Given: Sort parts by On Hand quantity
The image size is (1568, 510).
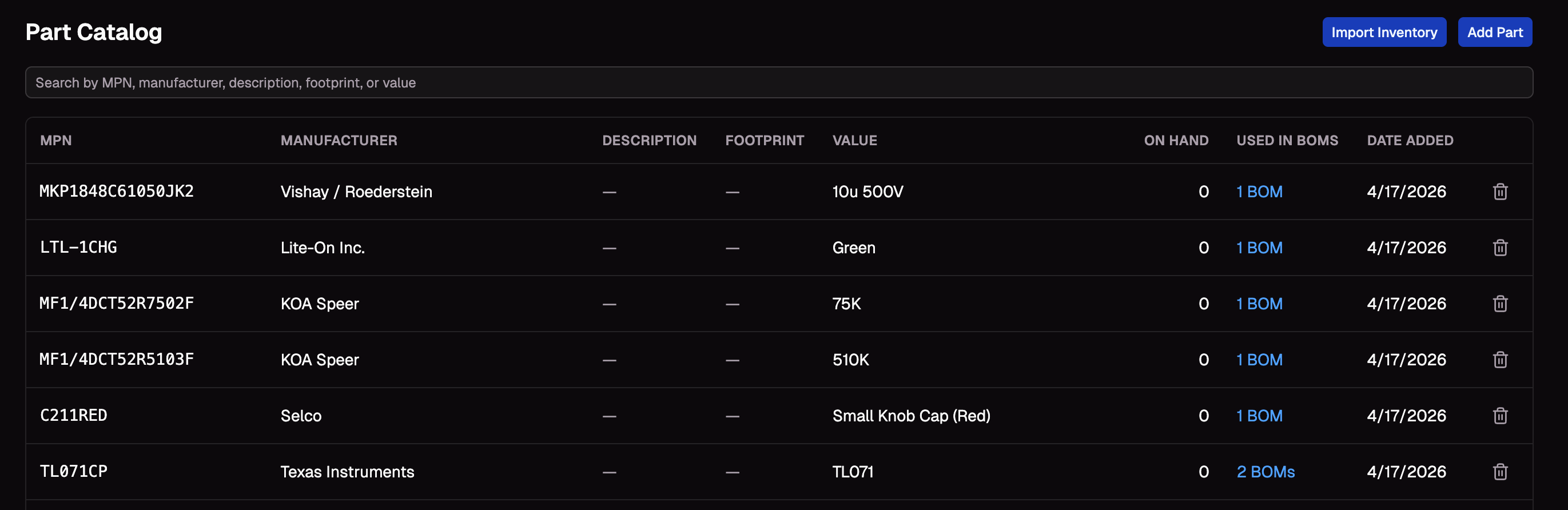Looking at the screenshot, I should [1175, 140].
